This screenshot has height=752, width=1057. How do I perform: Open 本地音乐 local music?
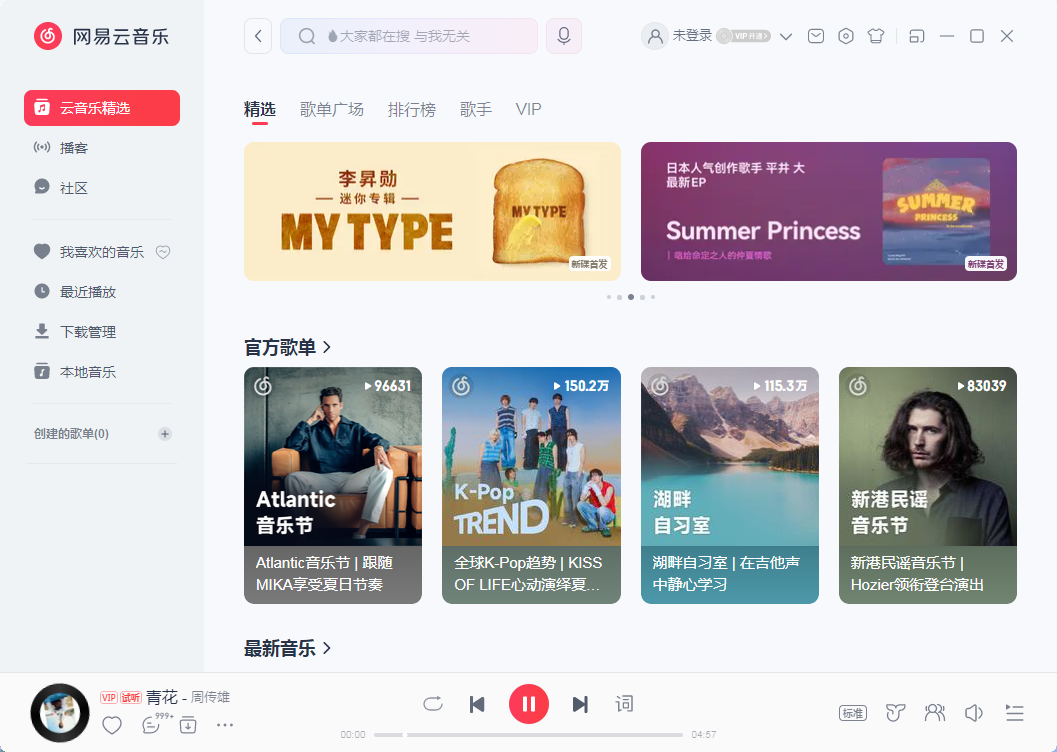[102, 372]
